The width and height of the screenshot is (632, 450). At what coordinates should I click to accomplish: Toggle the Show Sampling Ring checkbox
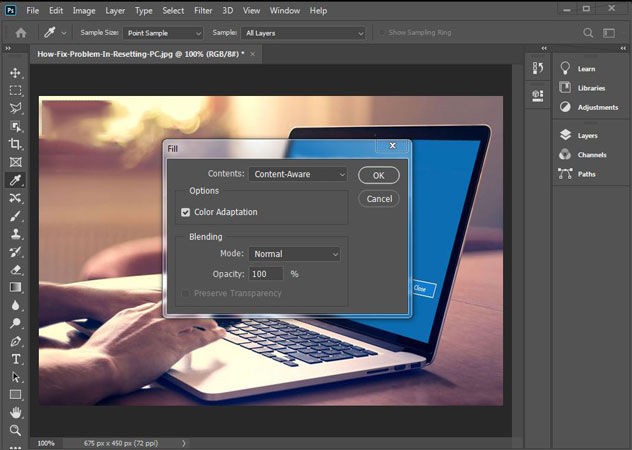click(383, 33)
